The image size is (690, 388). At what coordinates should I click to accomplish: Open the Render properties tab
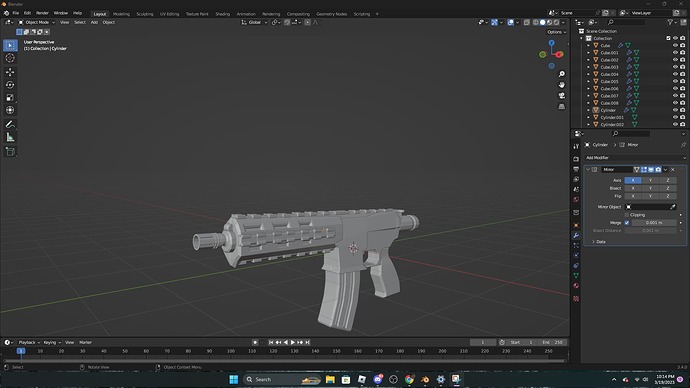(x=576, y=159)
